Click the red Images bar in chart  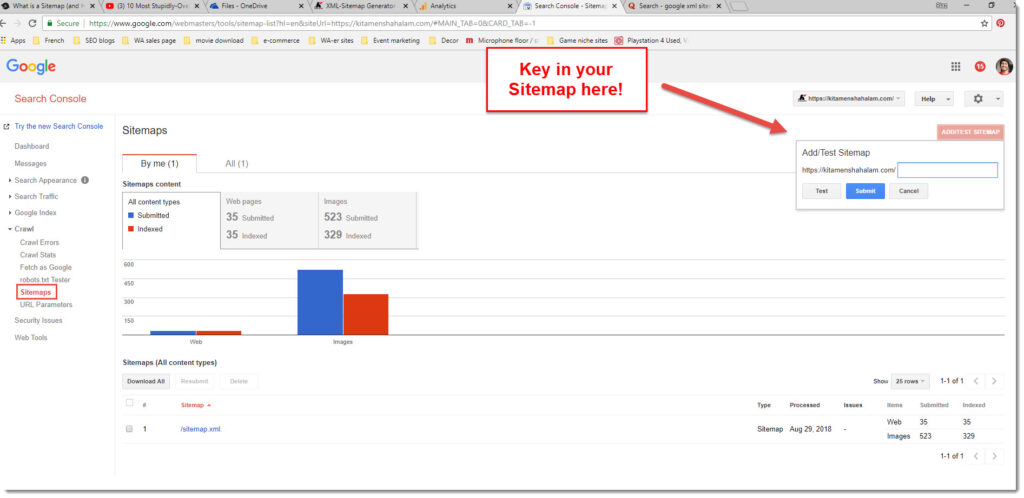click(x=366, y=315)
